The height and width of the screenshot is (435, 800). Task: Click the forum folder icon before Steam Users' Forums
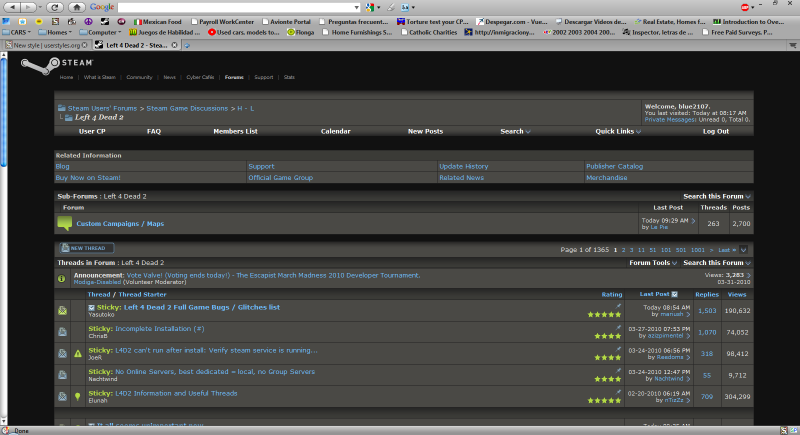coord(62,108)
